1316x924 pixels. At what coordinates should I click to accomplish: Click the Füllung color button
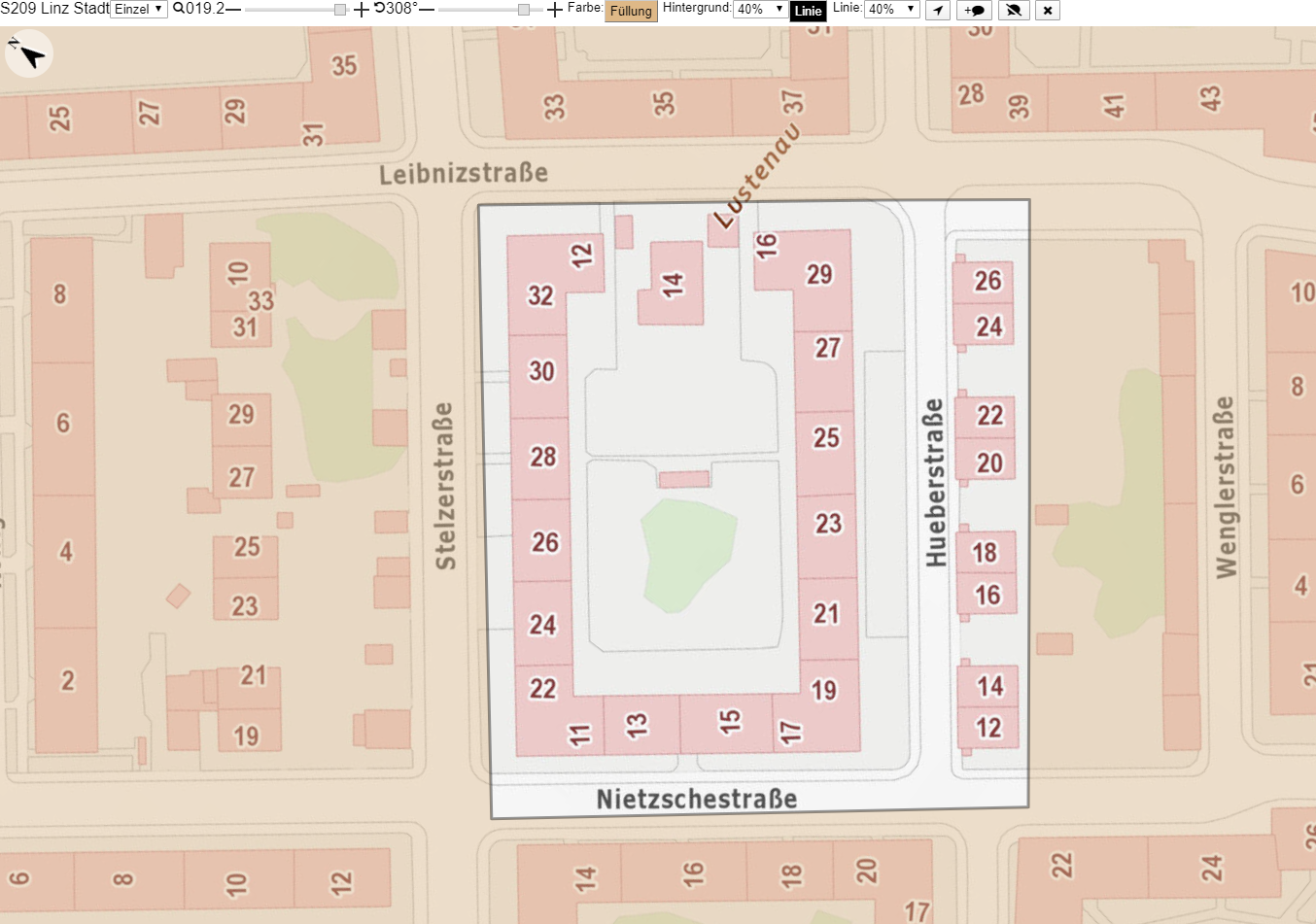click(x=631, y=11)
